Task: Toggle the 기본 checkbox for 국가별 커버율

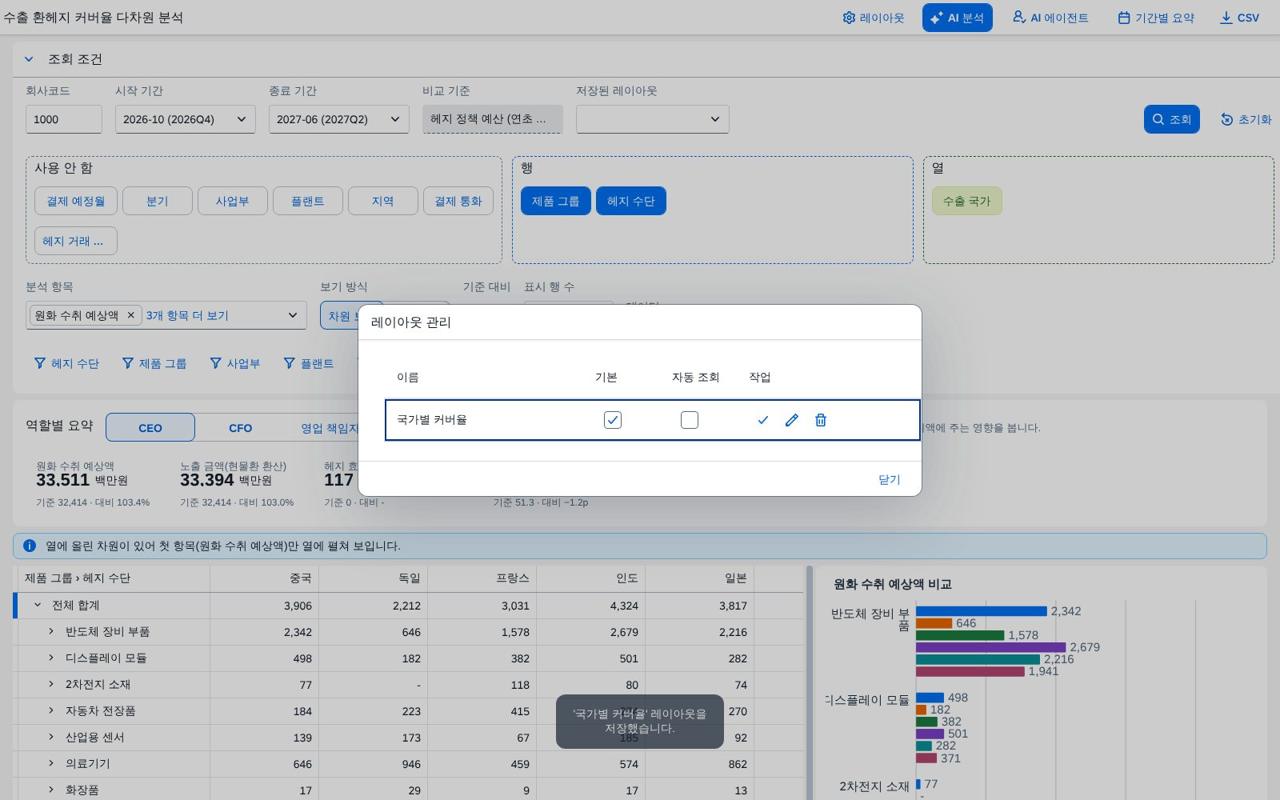Action: (x=613, y=420)
